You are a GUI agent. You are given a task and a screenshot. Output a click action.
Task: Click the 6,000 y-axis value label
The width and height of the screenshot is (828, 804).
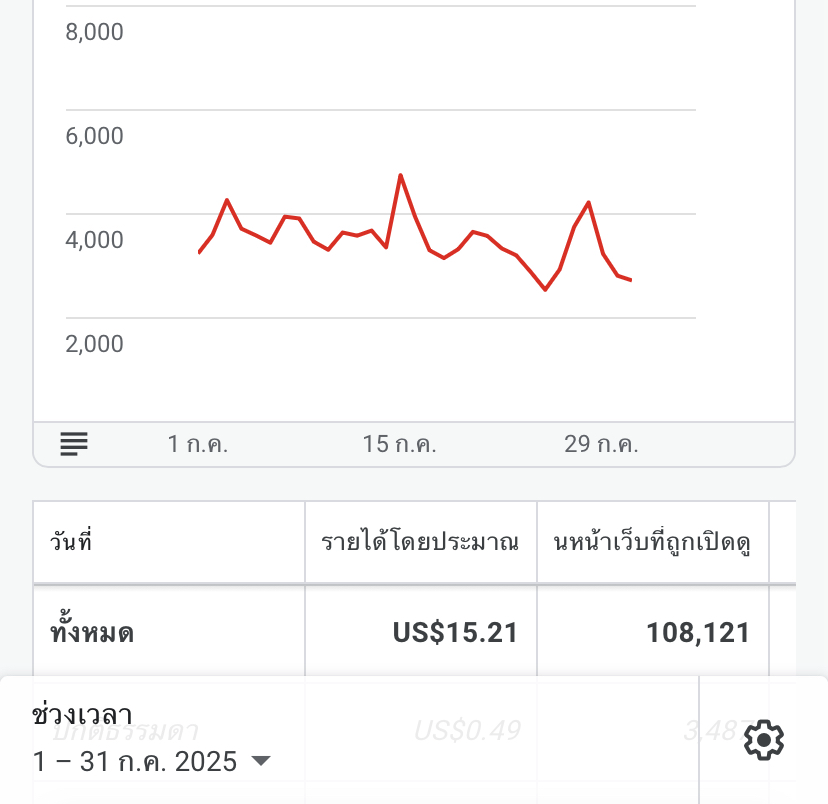95,136
